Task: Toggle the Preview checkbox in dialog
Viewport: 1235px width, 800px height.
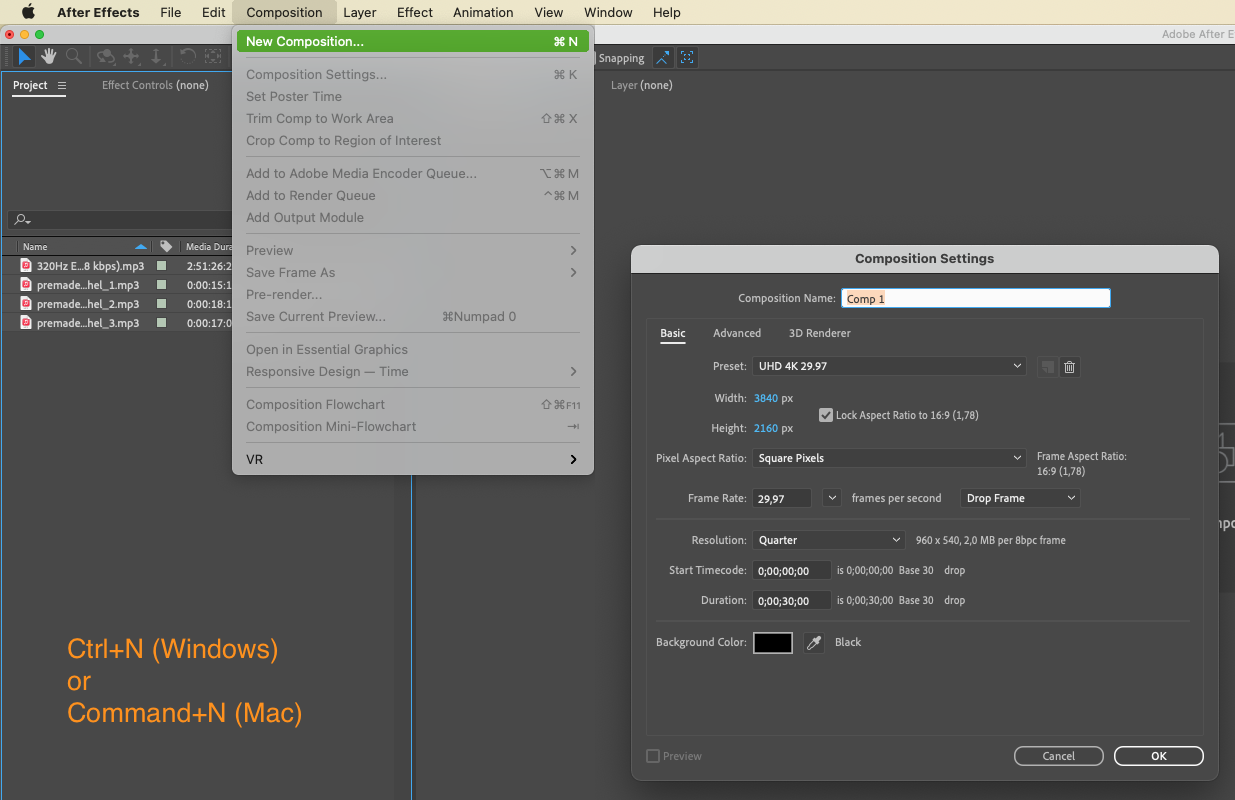Action: click(653, 756)
